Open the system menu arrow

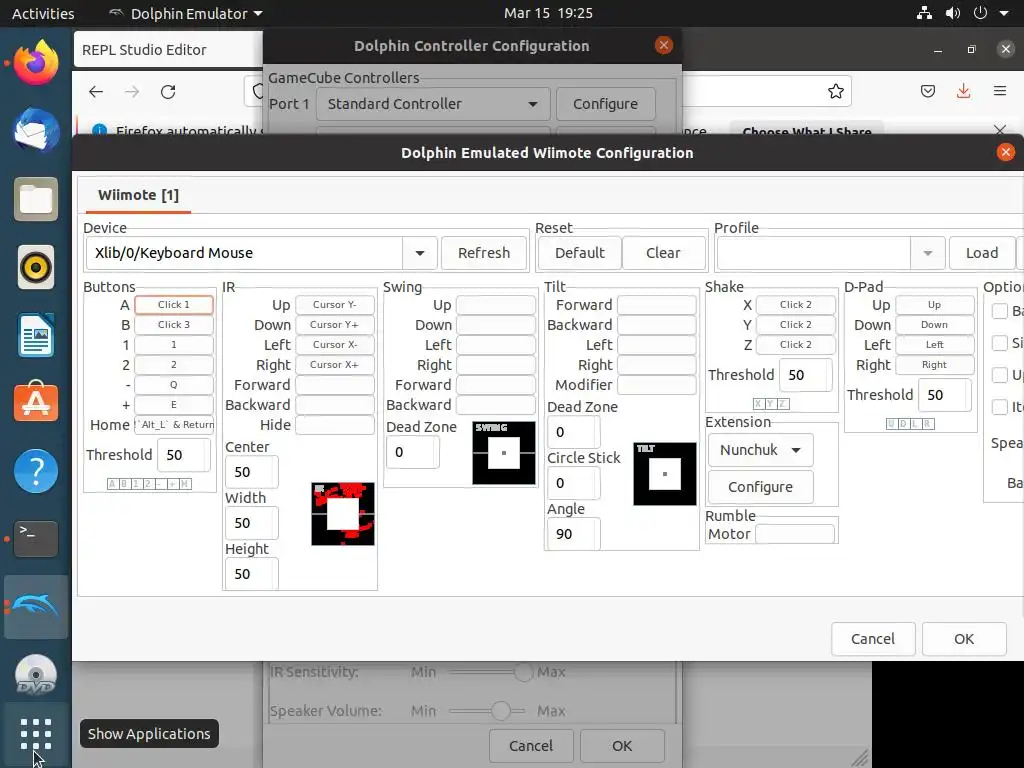pyautogui.click(x=1004, y=13)
